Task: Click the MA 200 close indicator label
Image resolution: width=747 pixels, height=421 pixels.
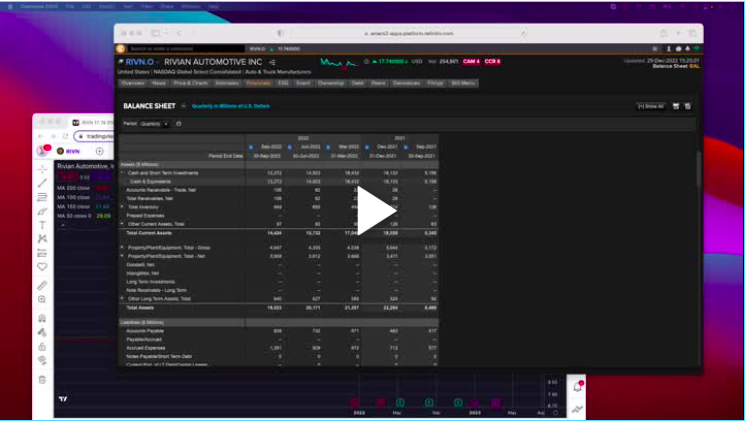Action: coord(73,188)
